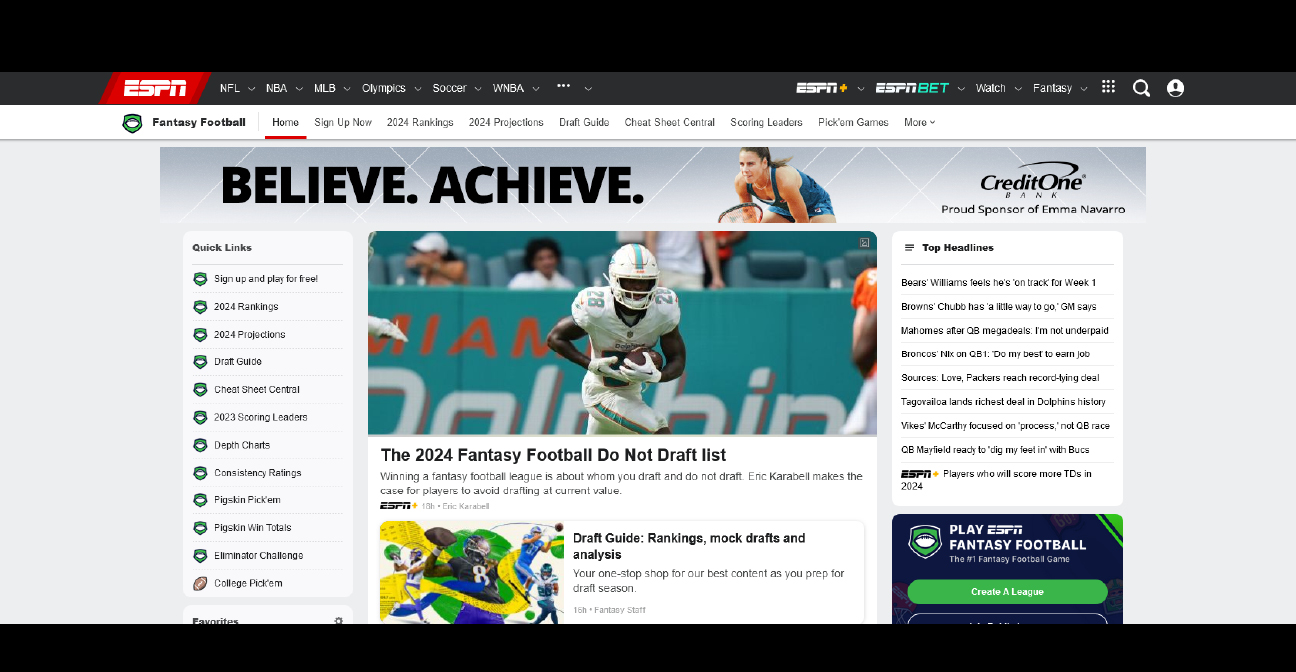Open 'Pick'em Games' in the sub-navigation

[x=853, y=123]
